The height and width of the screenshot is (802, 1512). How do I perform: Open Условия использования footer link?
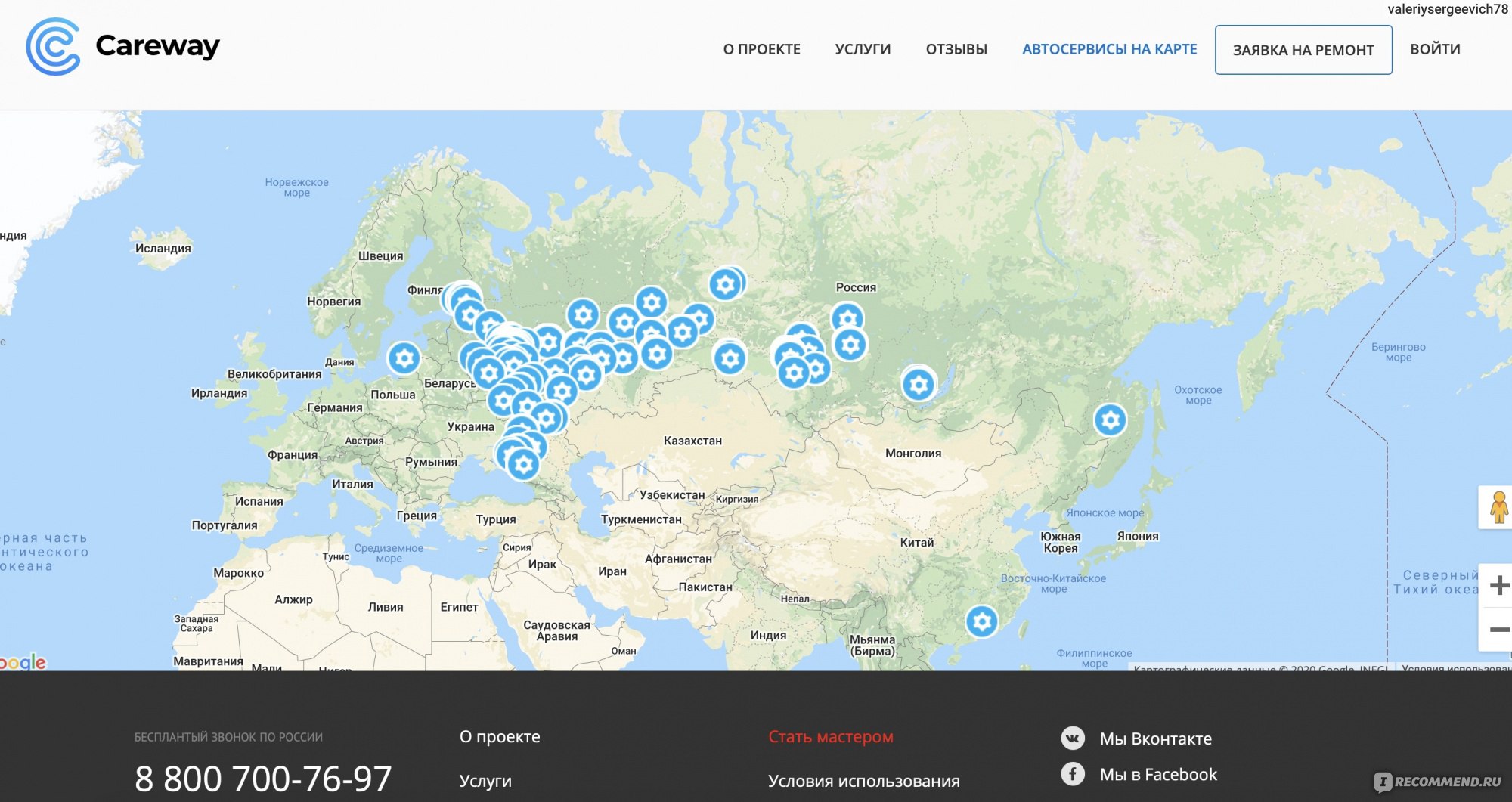pos(864,781)
